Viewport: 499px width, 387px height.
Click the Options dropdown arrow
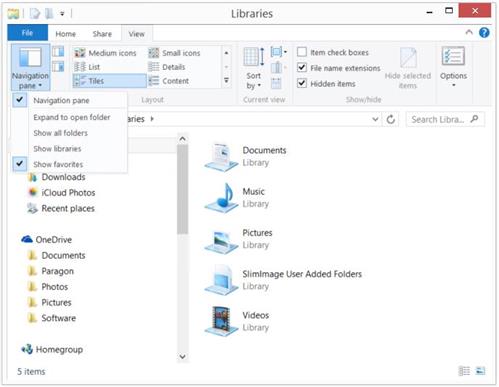453,85
